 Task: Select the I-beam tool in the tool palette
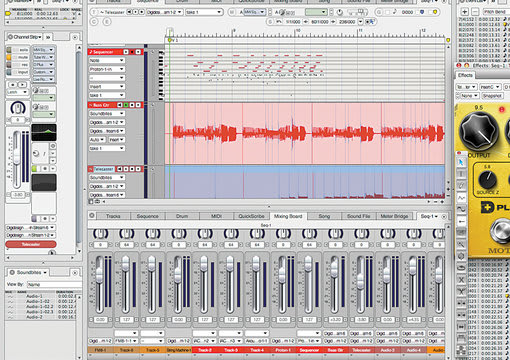point(461,174)
